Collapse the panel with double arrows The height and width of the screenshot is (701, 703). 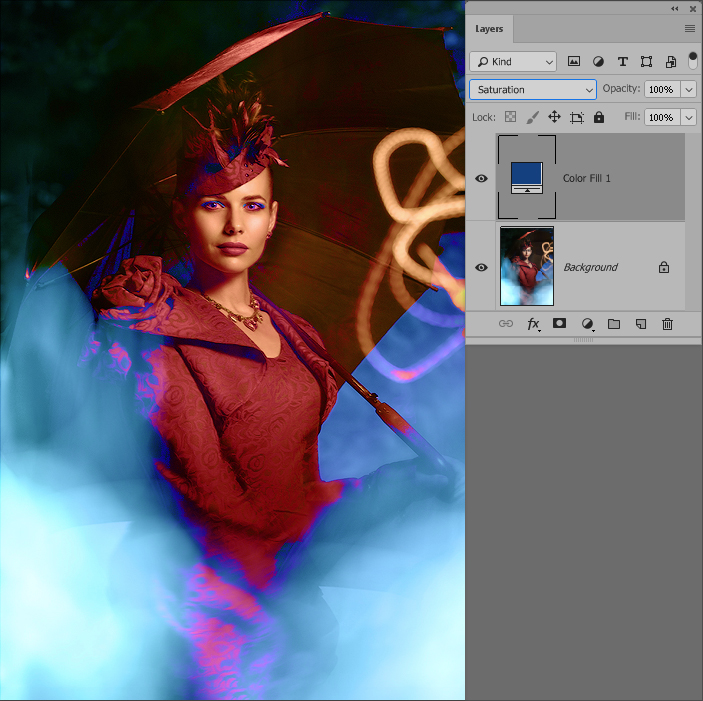pos(675,9)
